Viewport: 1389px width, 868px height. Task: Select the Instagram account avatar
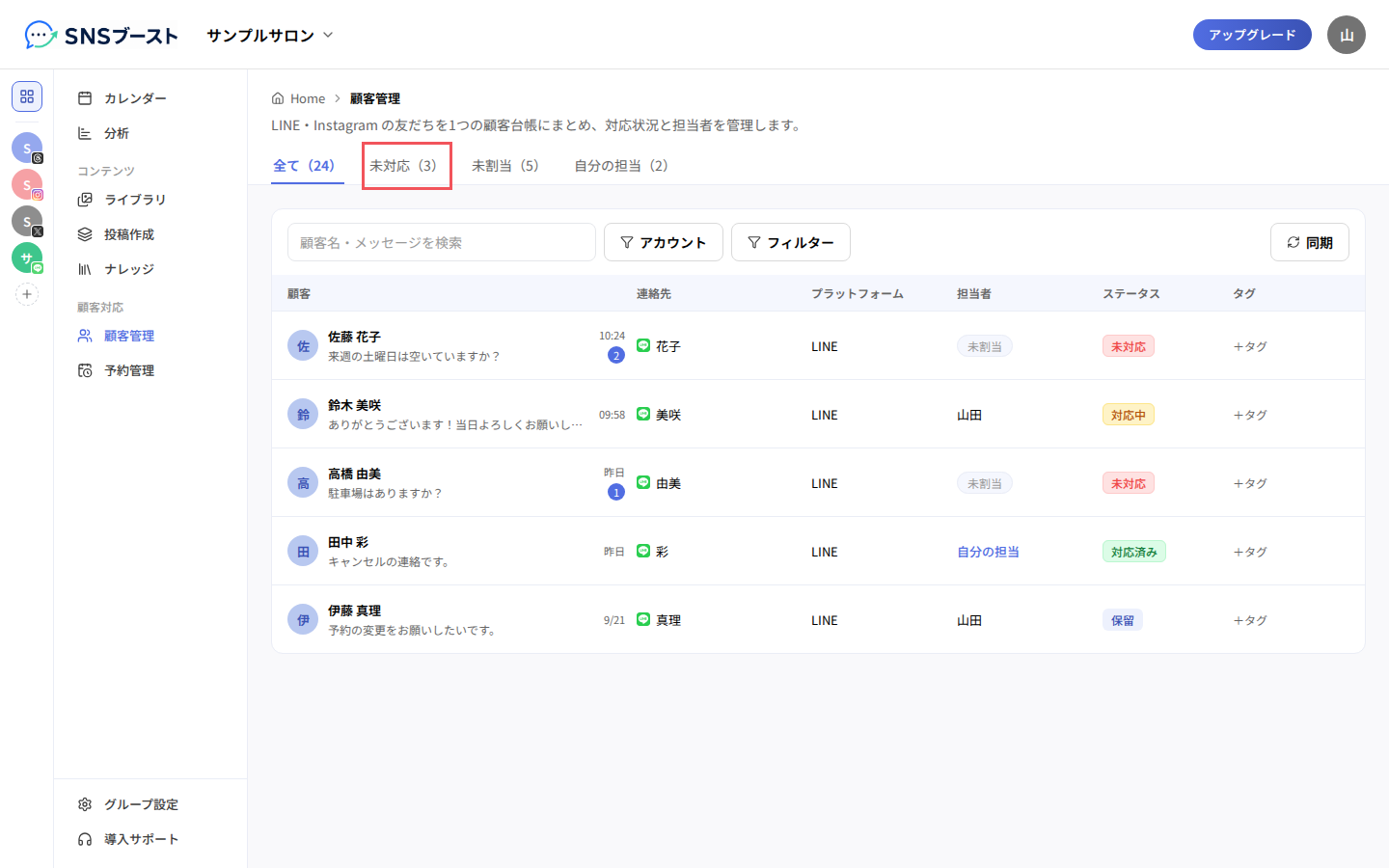click(27, 184)
